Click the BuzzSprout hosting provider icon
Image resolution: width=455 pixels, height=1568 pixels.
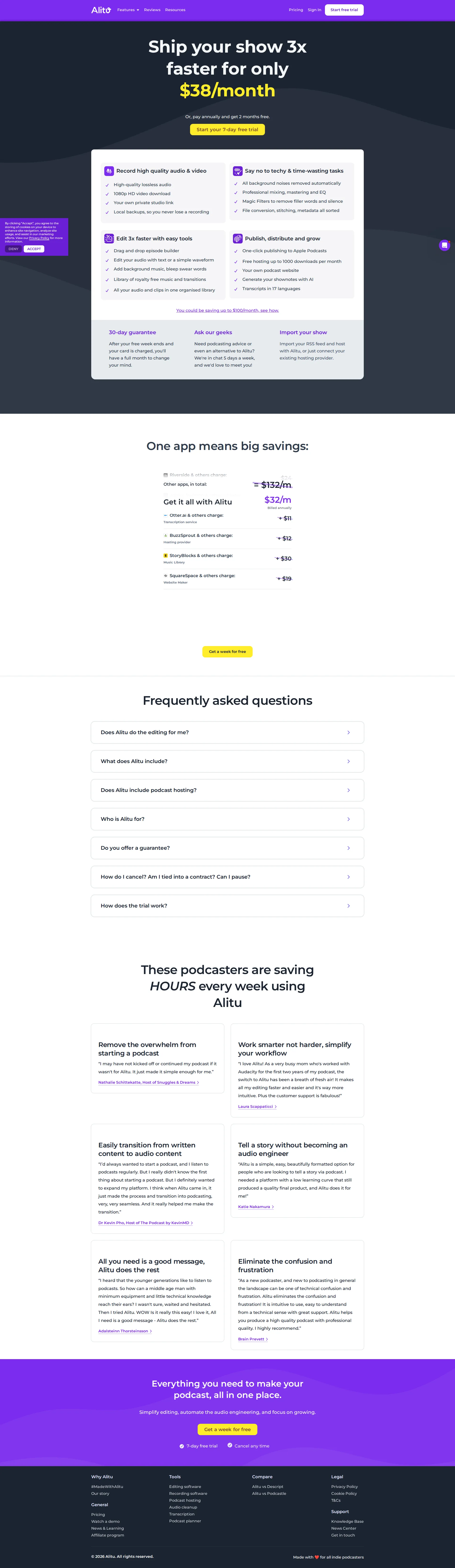point(165,536)
